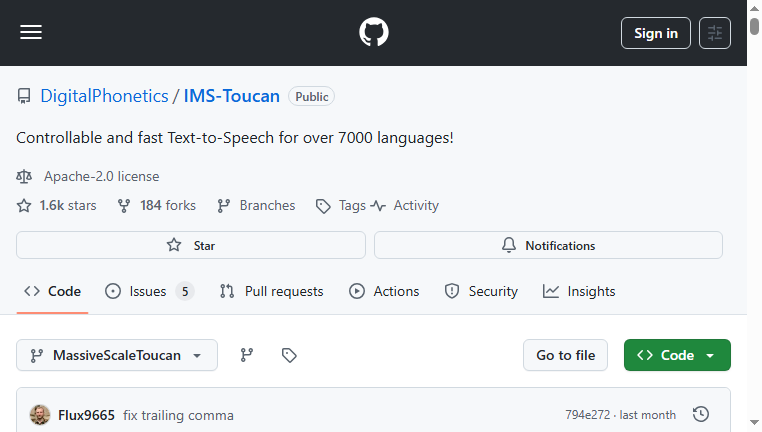Open the IMS-Toucan repository link

[x=231, y=96]
